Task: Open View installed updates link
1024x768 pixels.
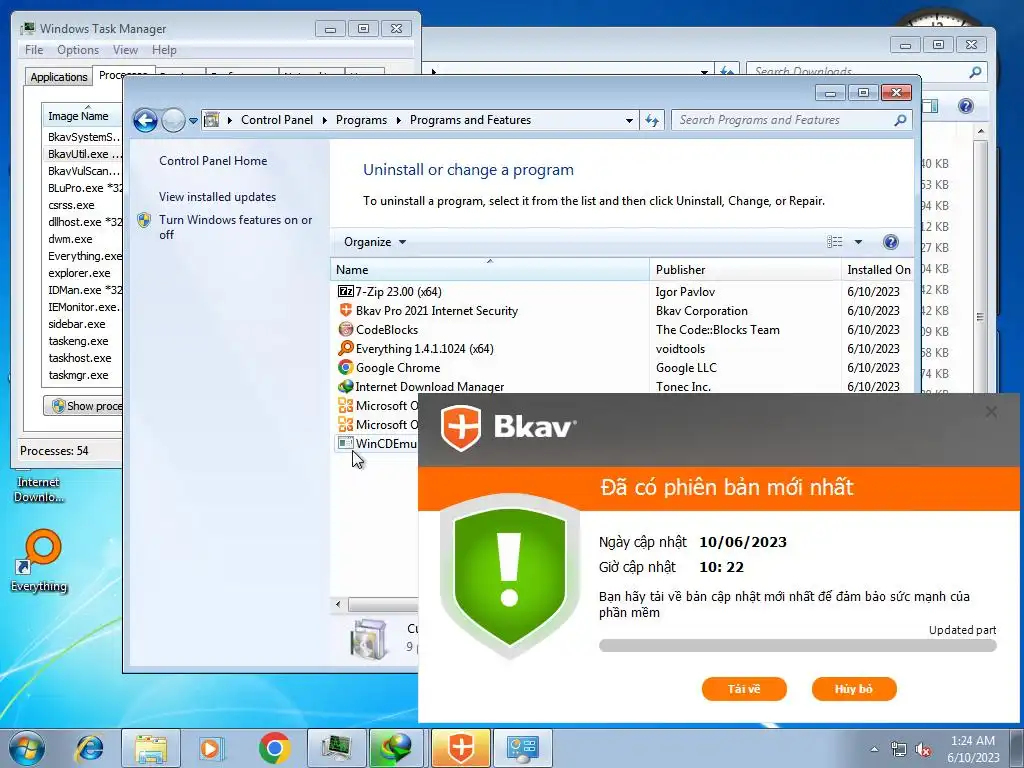Action: (217, 197)
